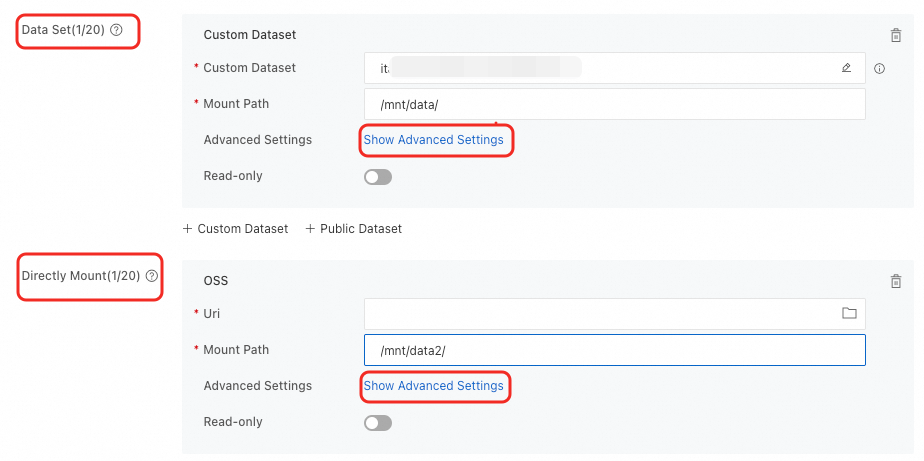Click the edit pencil icon in Custom Dataset field

(x=846, y=68)
